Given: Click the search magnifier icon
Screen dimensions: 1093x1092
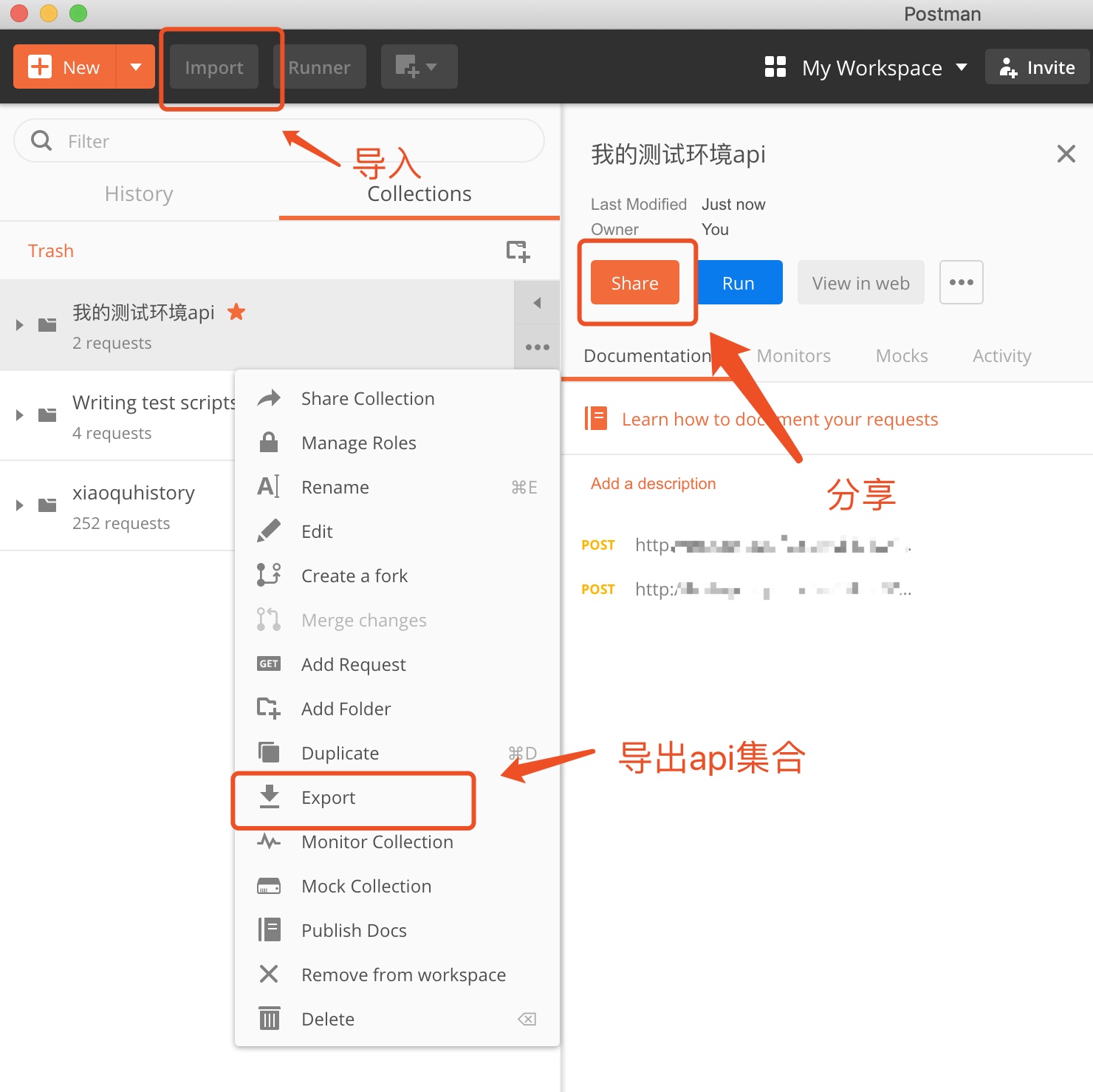Looking at the screenshot, I should (42, 140).
